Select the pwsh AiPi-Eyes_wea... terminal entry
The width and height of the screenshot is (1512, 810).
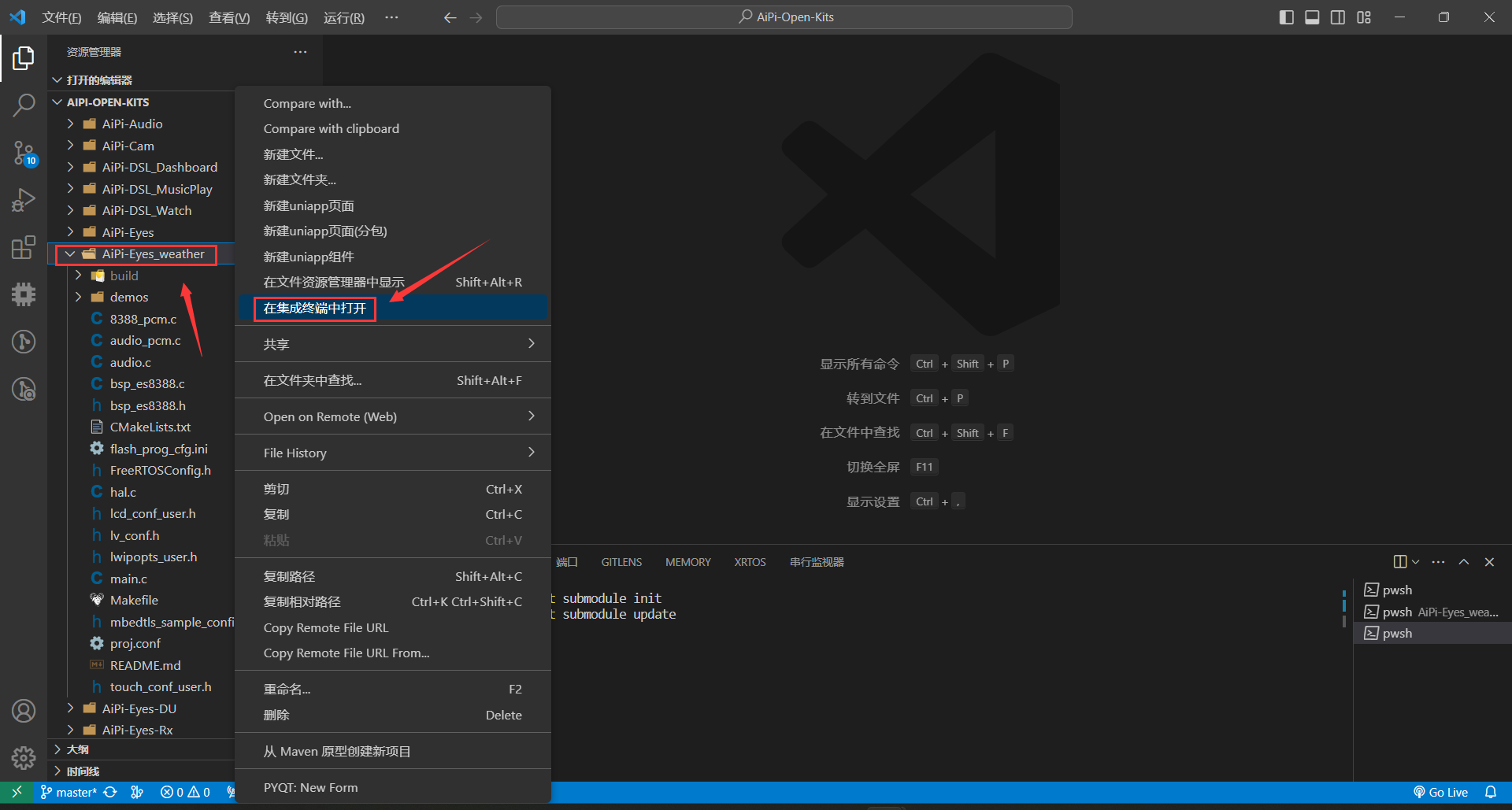click(1432, 612)
